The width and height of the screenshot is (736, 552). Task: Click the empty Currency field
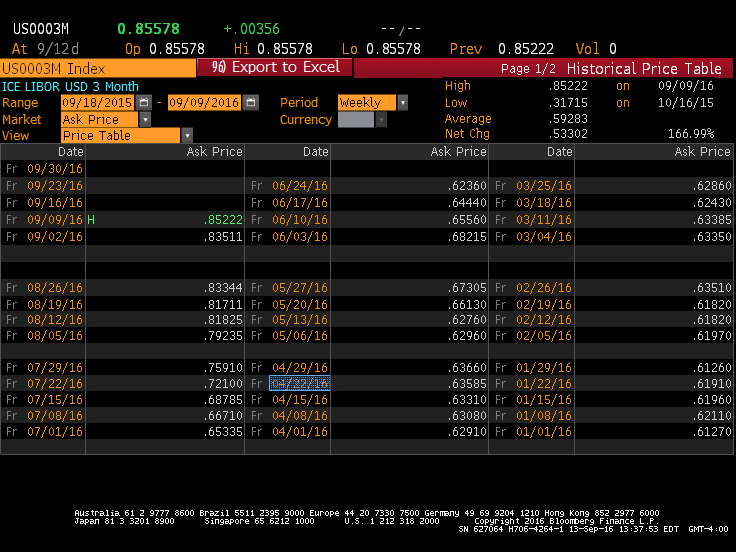[356, 120]
